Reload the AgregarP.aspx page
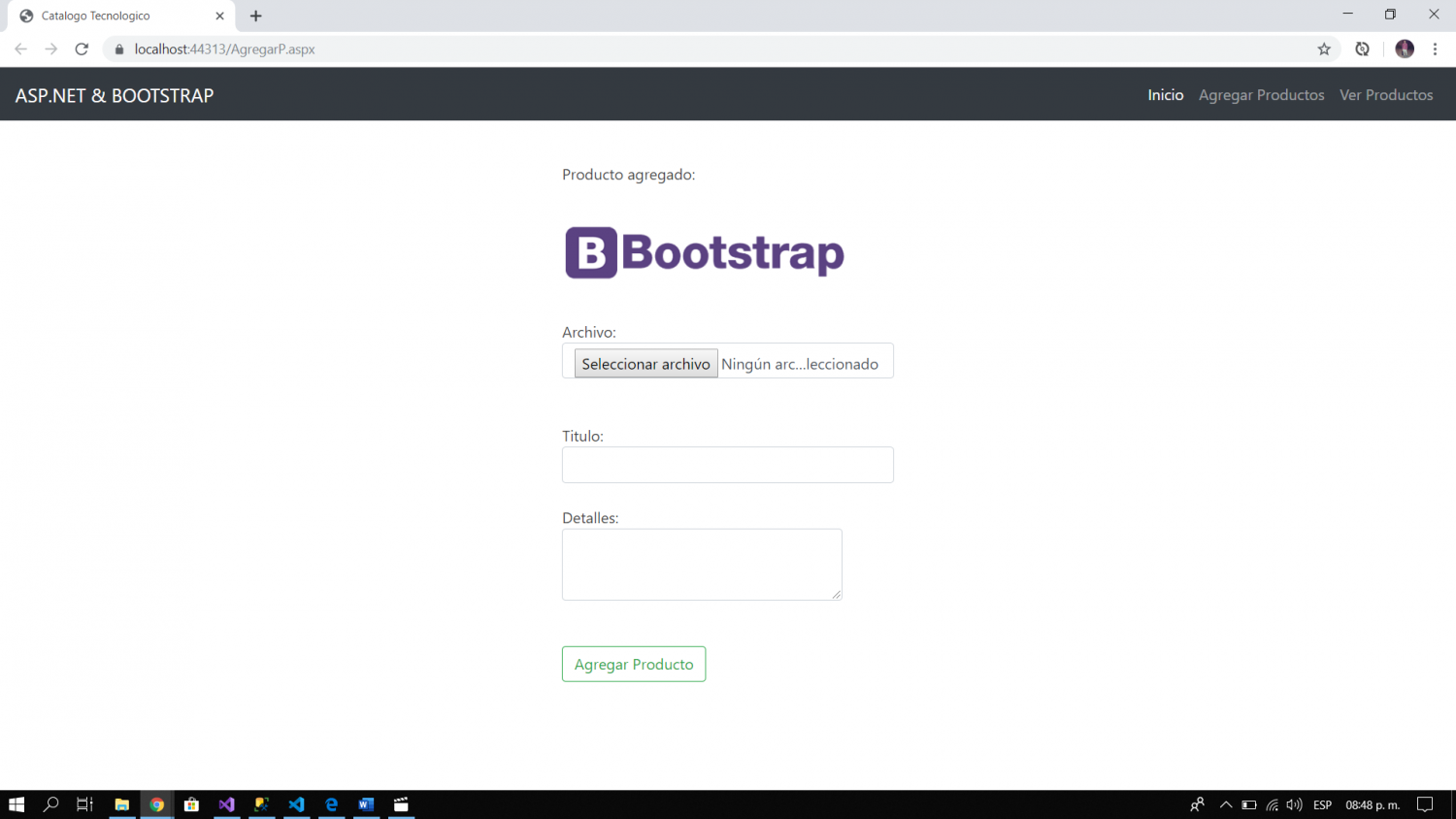1456x819 pixels. [x=83, y=49]
